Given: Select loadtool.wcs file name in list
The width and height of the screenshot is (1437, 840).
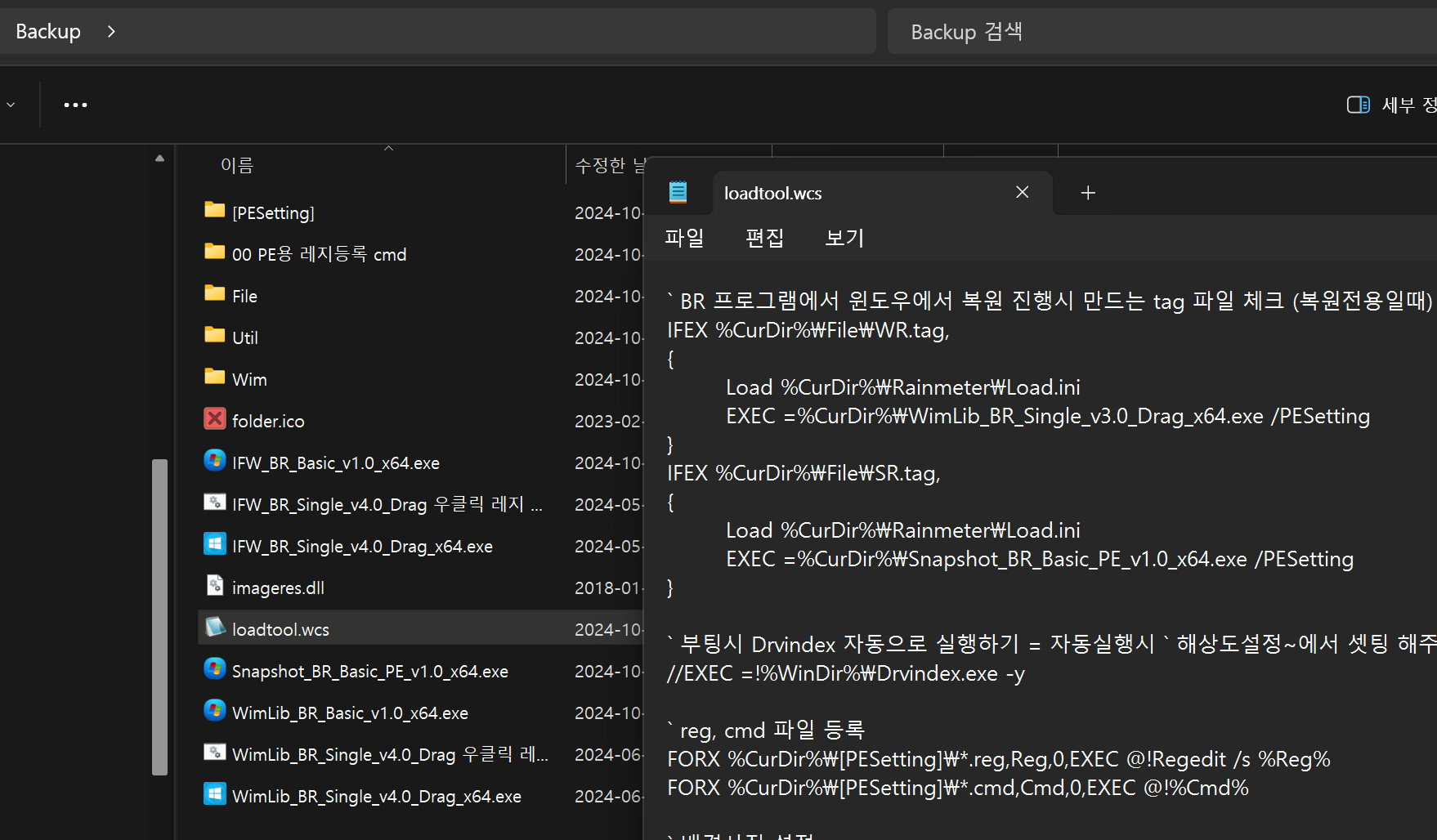Looking at the screenshot, I should click(280, 629).
